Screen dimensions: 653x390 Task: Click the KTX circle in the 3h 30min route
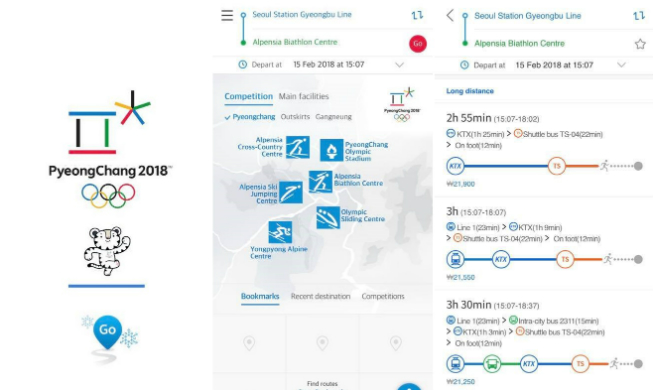pos(529,364)
